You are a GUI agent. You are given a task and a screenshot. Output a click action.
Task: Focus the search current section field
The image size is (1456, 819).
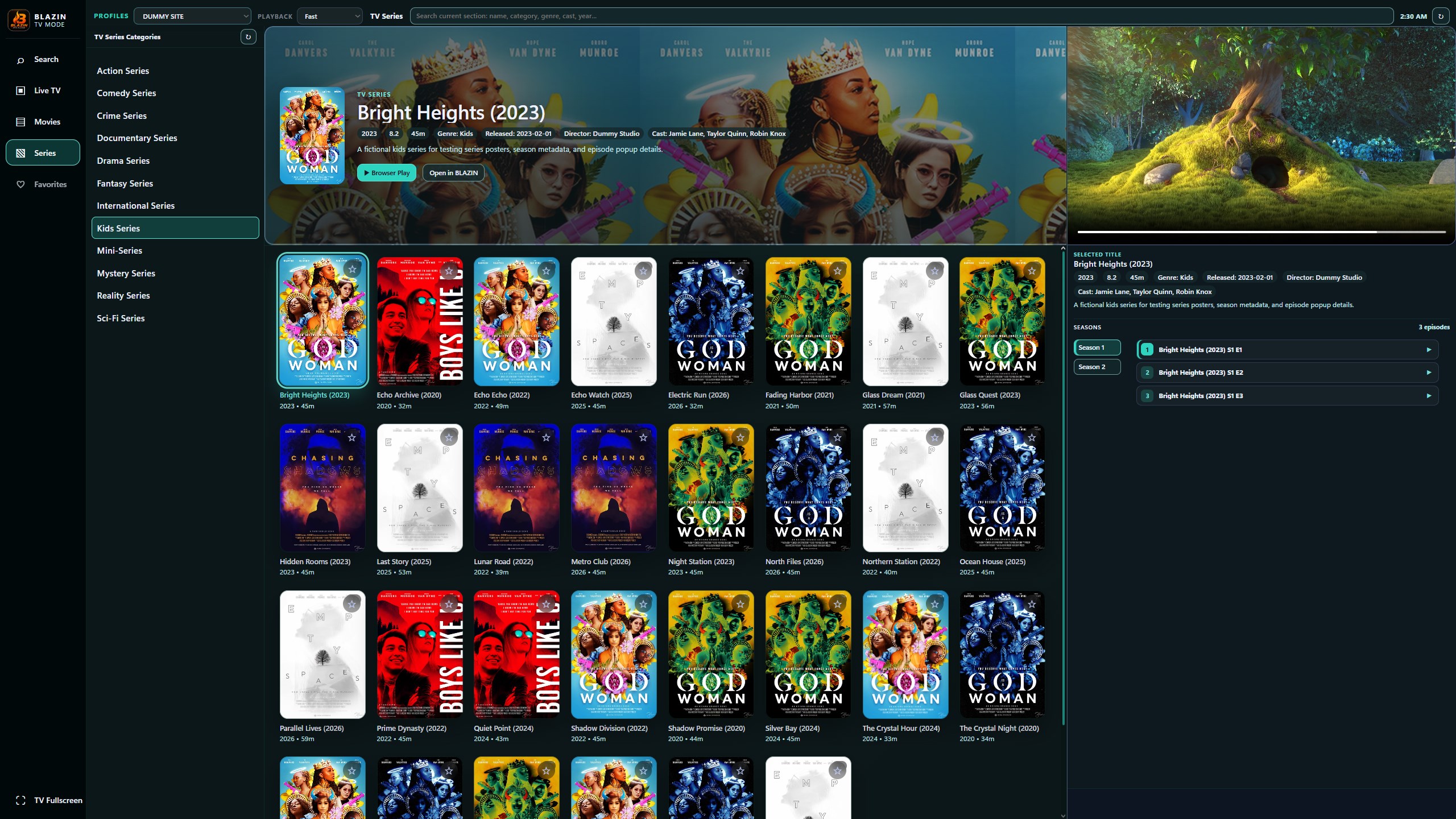[901, 16]
